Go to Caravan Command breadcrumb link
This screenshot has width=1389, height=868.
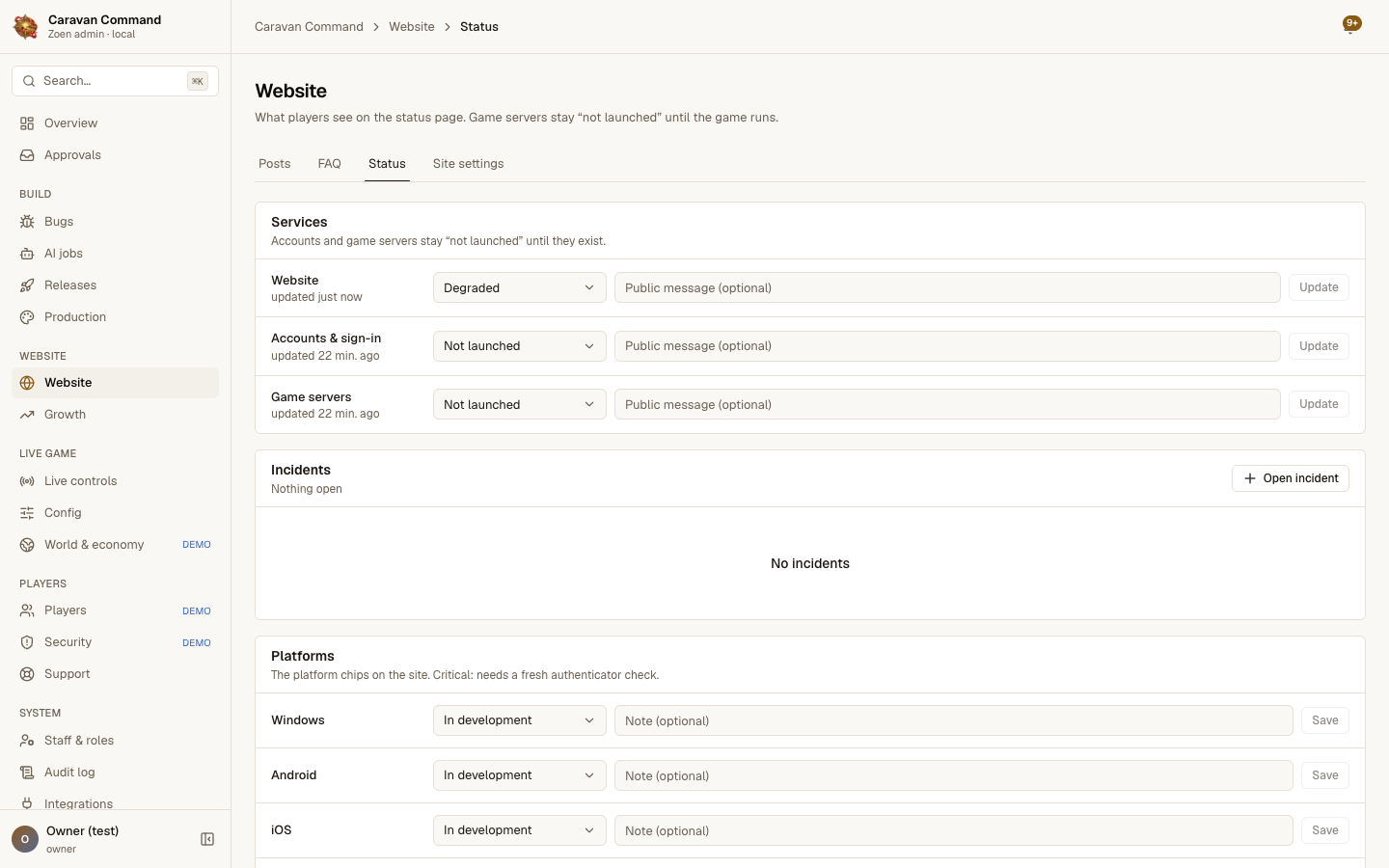point(309,27)
